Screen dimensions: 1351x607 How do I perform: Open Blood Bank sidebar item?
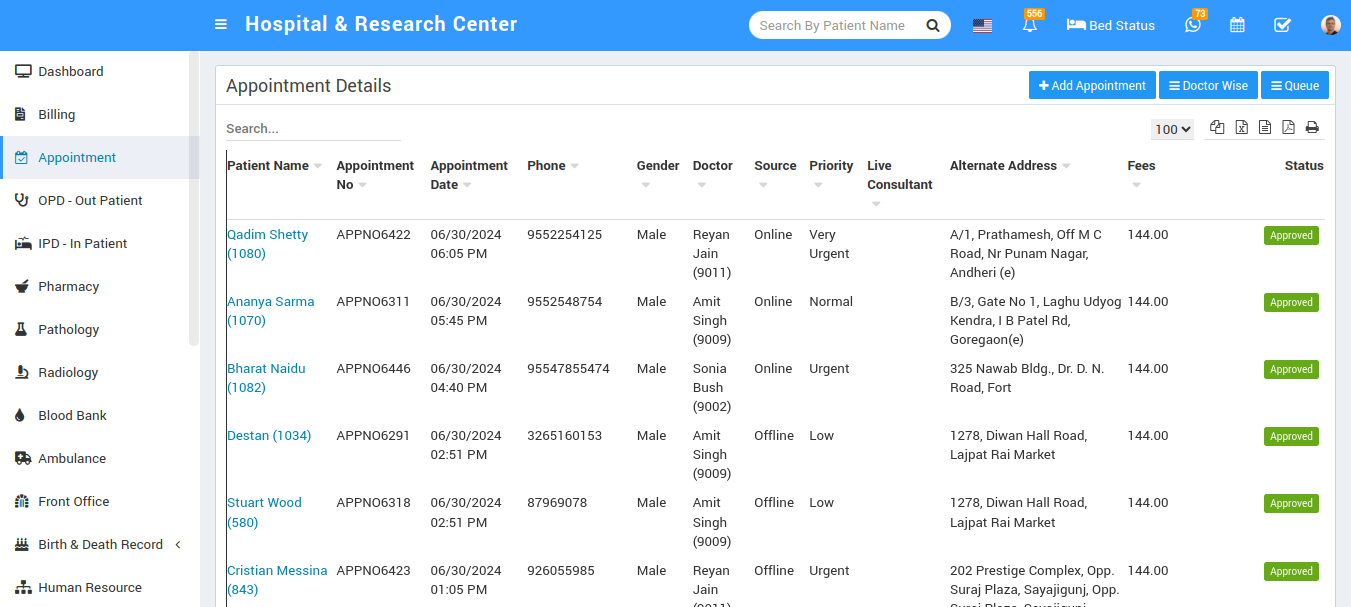coord(72,416)
